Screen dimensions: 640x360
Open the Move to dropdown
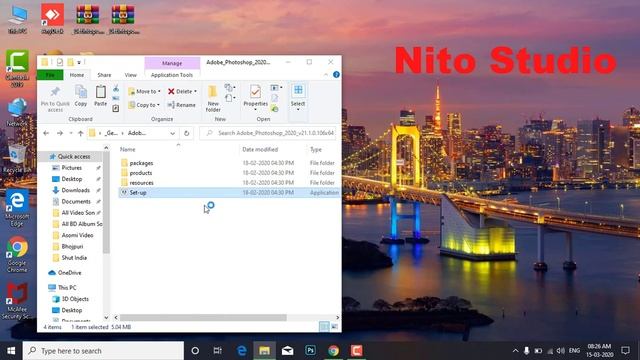(144, 91)
